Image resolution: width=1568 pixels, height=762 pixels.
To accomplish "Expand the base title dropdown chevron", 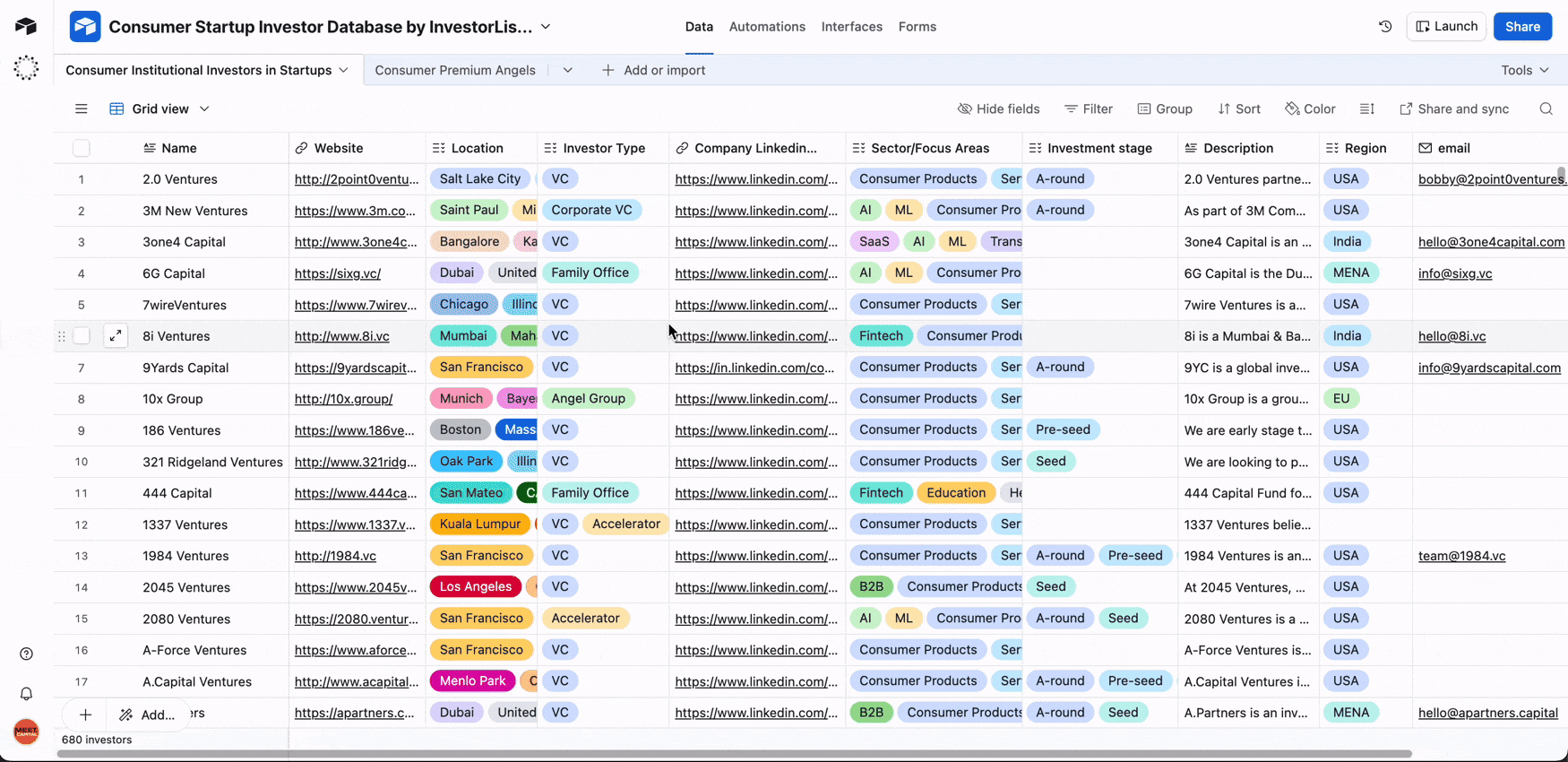I will (x=546, y=27).
